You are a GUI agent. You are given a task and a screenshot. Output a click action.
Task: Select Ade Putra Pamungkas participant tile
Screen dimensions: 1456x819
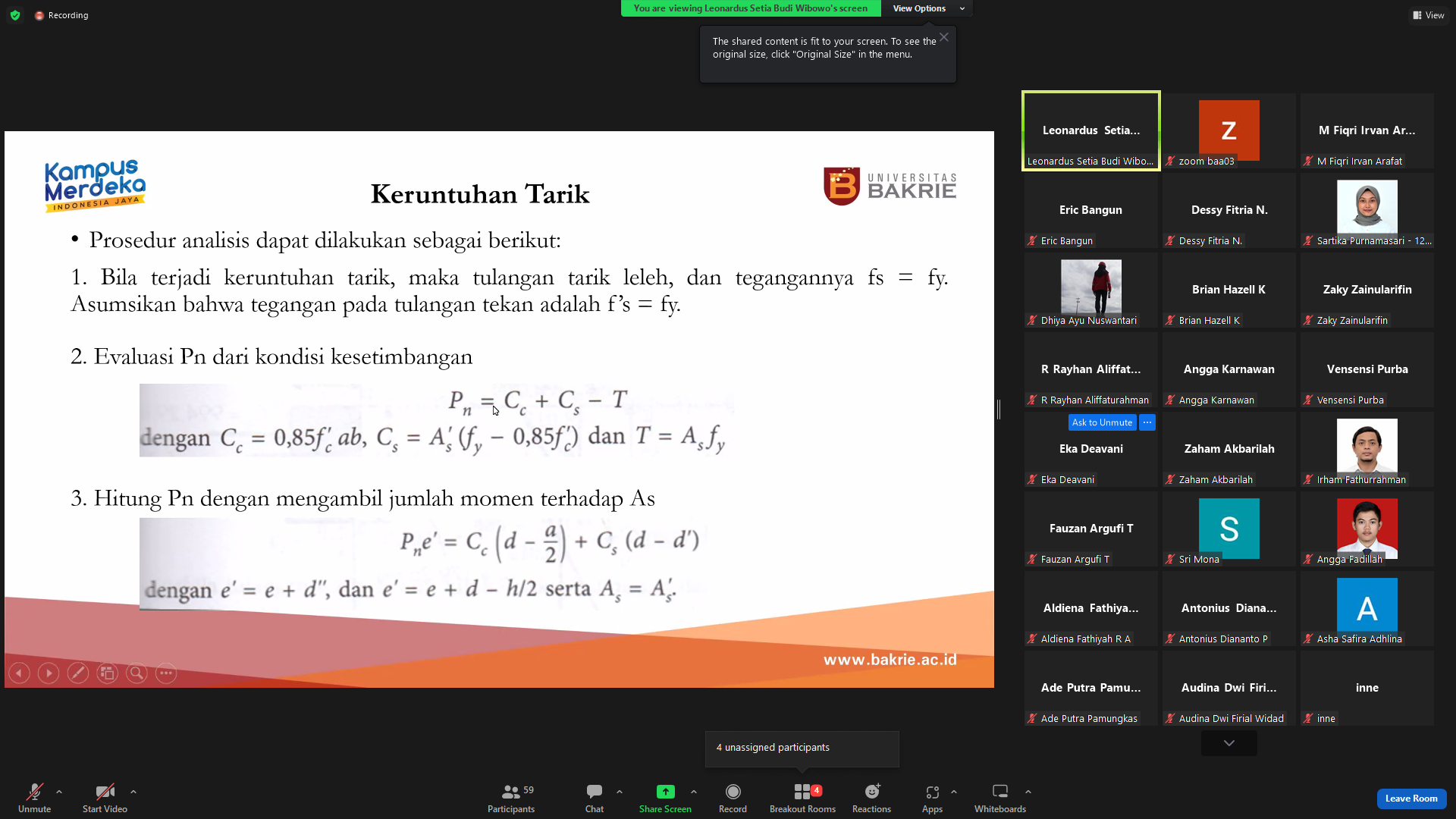click(1091, 689)
